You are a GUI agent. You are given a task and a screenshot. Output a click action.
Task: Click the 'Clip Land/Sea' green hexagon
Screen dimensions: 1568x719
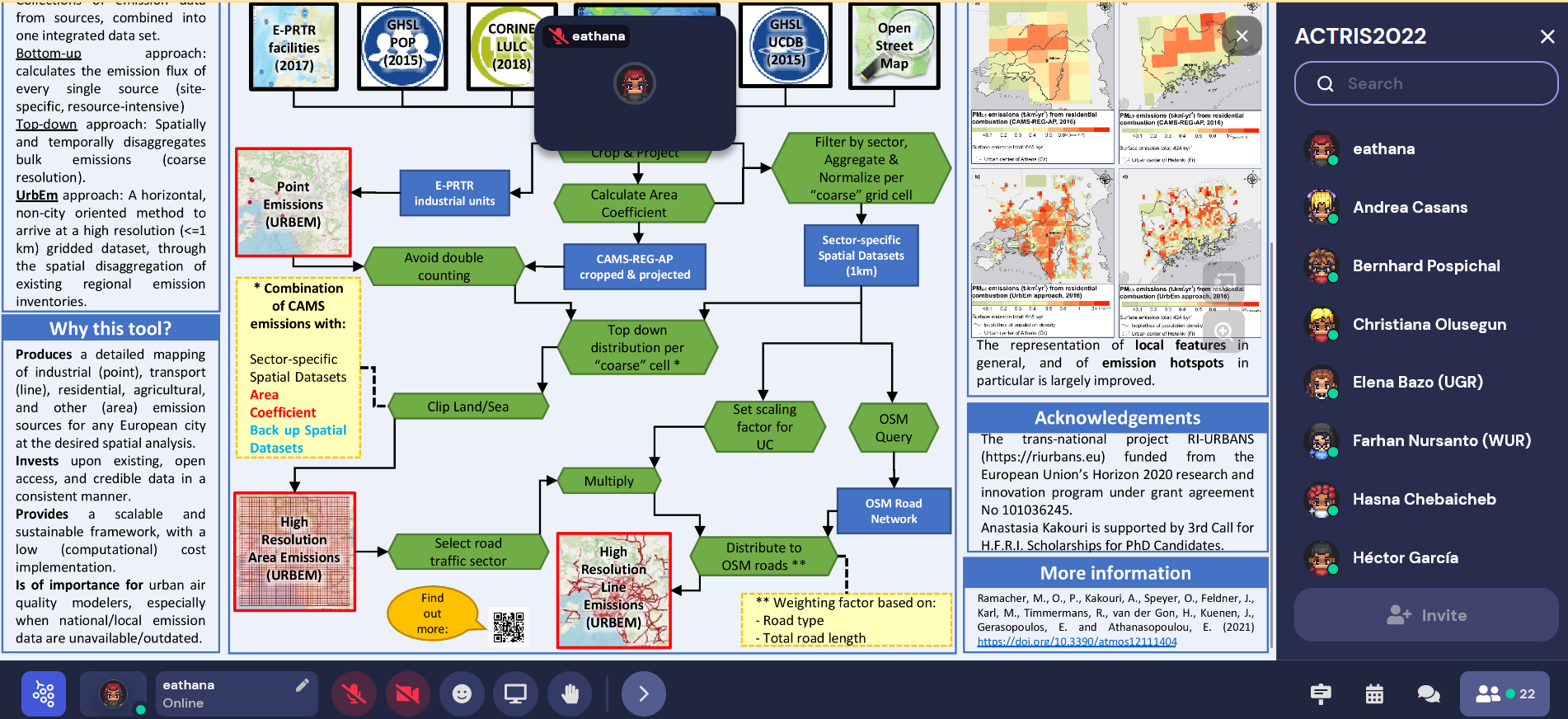[467, 406]
